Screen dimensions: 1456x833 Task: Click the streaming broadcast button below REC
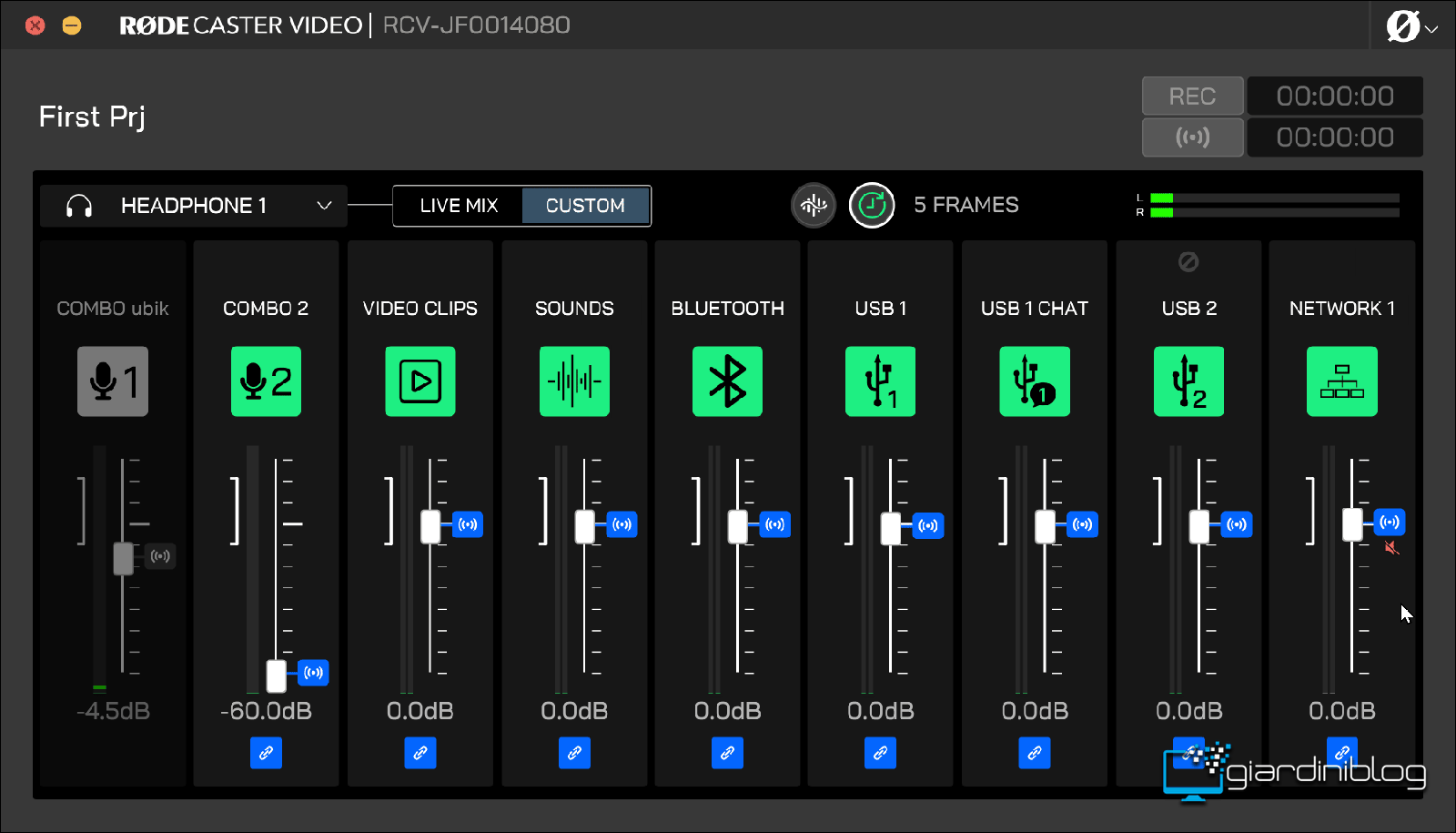[x=1192, y=137]
